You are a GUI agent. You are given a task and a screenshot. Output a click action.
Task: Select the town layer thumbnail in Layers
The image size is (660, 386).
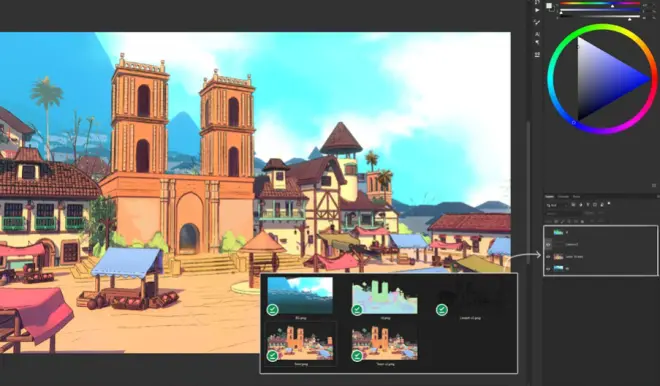(x=558, y=257)
